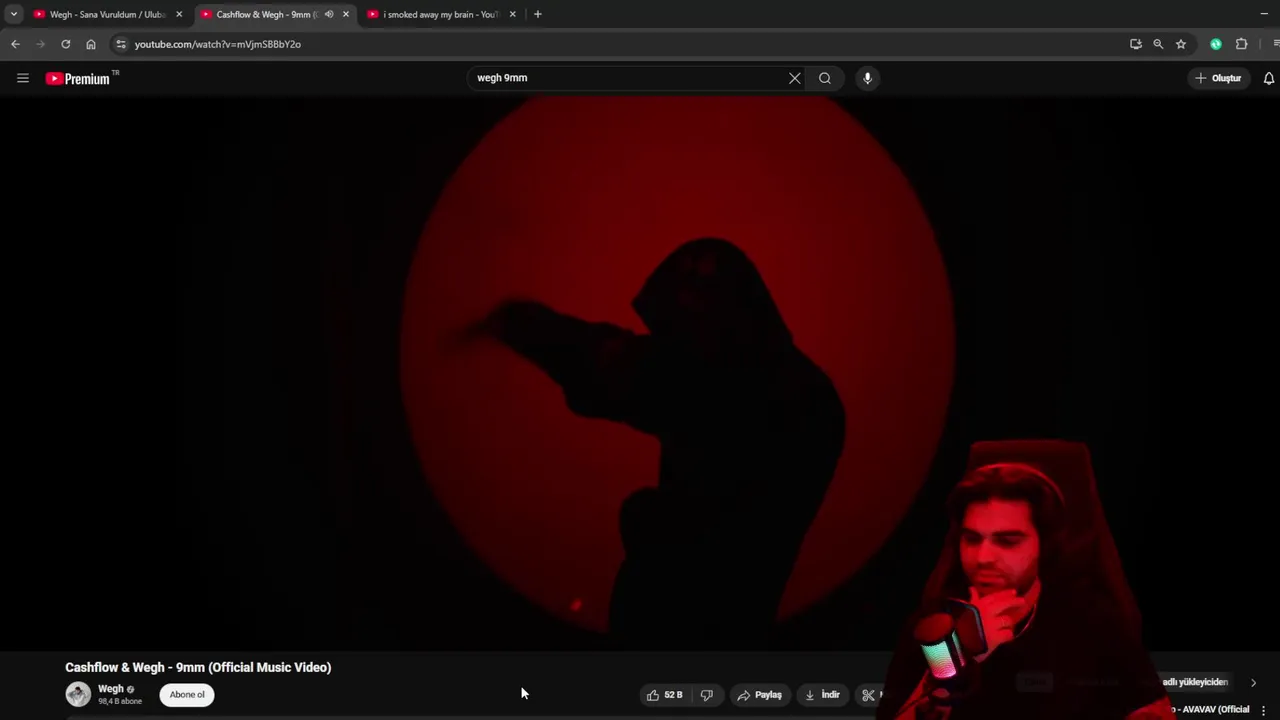The width and height of the screenshot is (1280, 720).
Task: Close 'i smoked away my brain' tab
Action: 513,14
